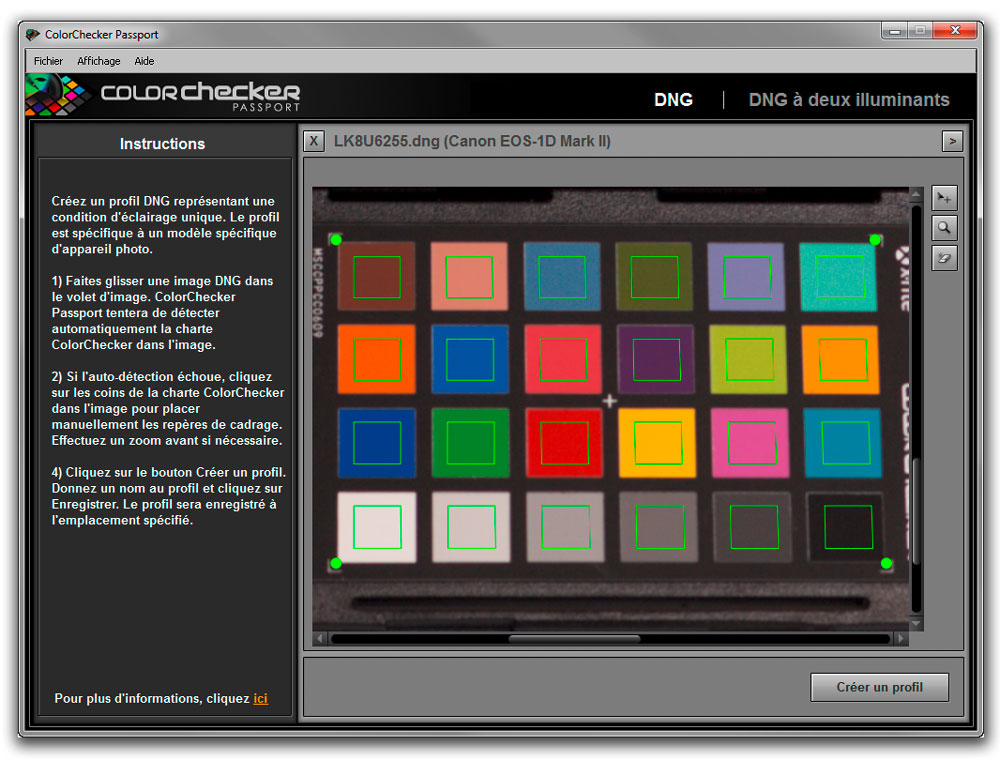1000x760 pixels.
Task: Follow the 'ici' information link
Action: tap(260, 699)
